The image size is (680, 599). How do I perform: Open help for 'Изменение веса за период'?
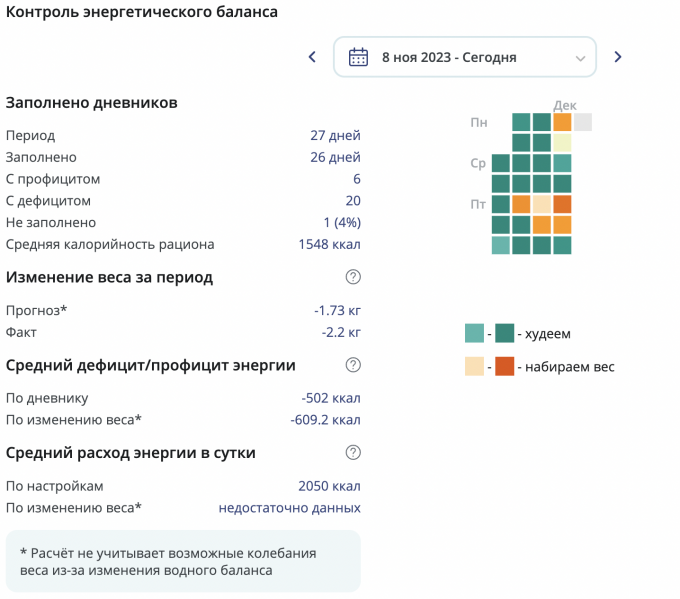pos(353,277)
